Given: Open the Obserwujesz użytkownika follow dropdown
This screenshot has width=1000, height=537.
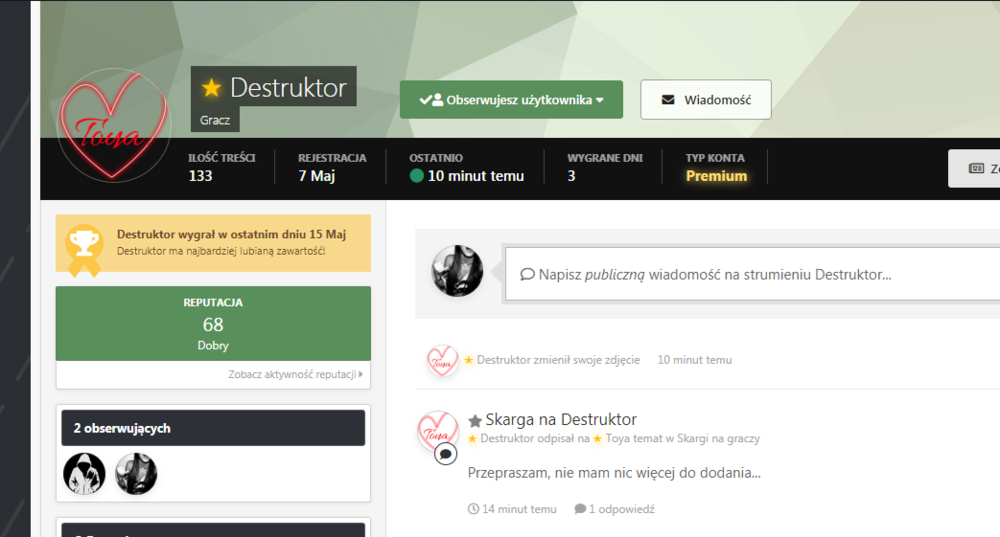Looking at the screenshot, I should [511, 99].
